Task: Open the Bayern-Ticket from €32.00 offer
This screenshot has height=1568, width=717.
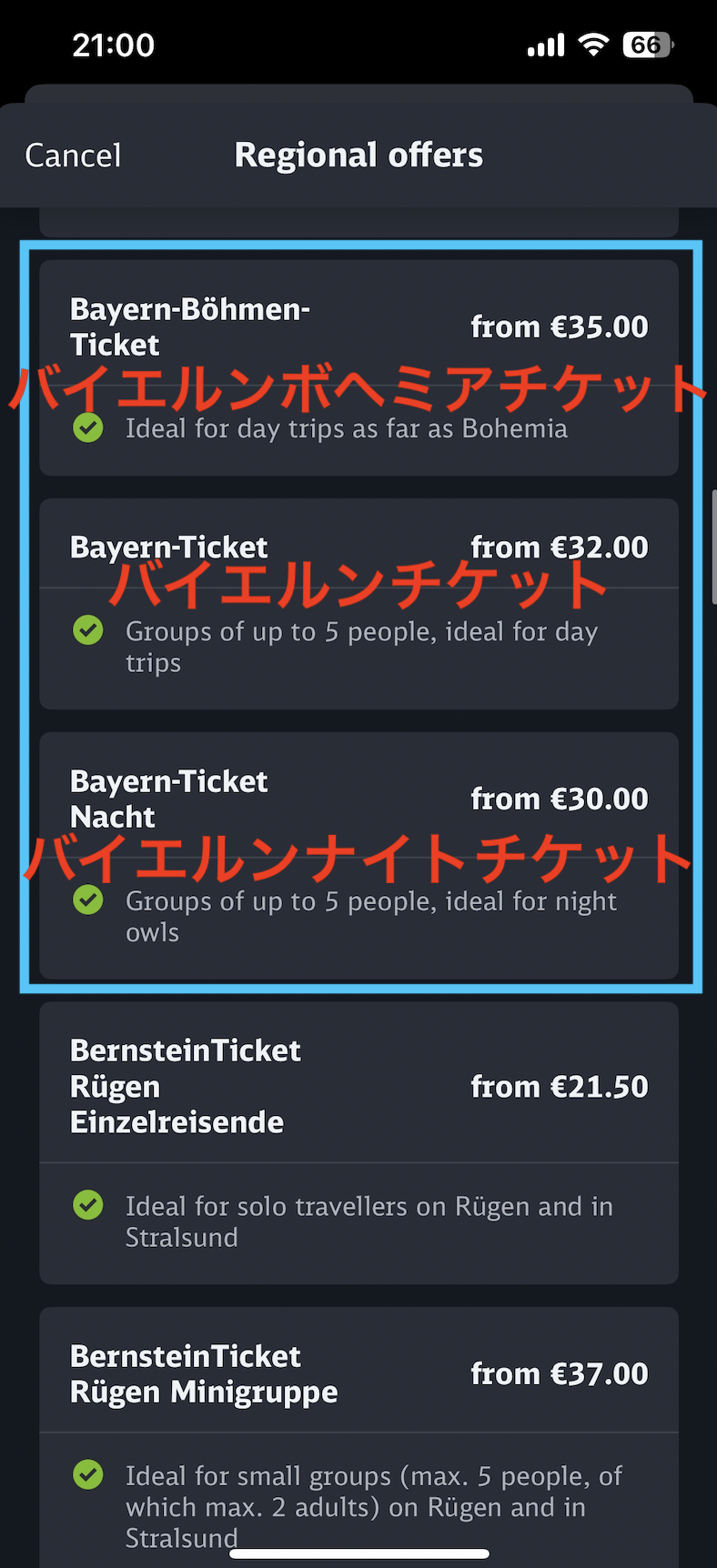Action: coord(358,604)
